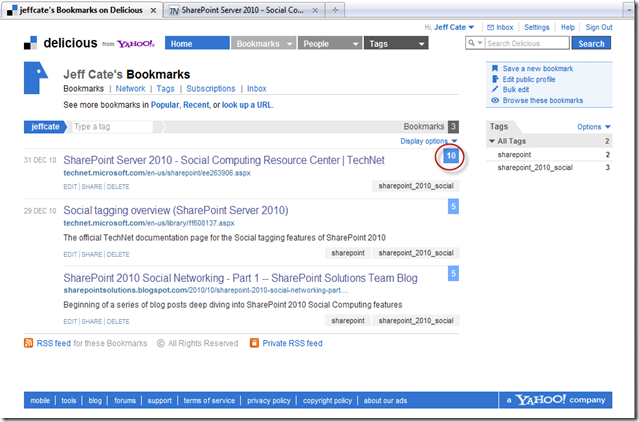
Task: Close the SharePoint Server 2010 browser tab
Action: [315, 11]
